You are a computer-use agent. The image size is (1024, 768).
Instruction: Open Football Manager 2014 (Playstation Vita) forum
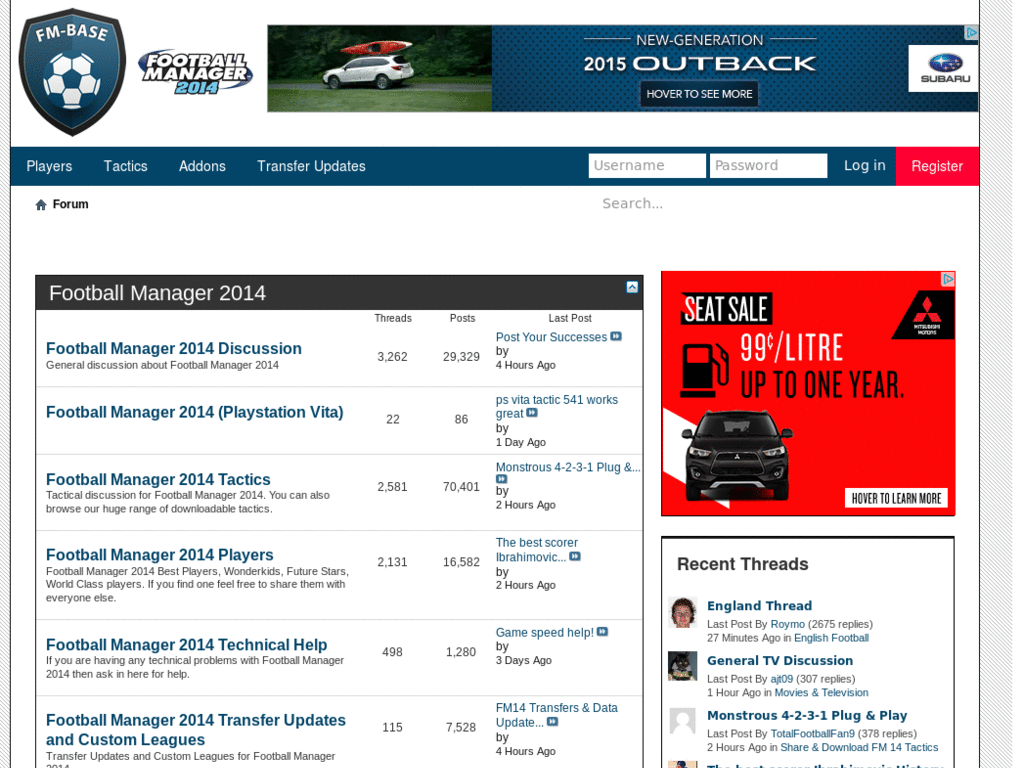tap(195, 412)
